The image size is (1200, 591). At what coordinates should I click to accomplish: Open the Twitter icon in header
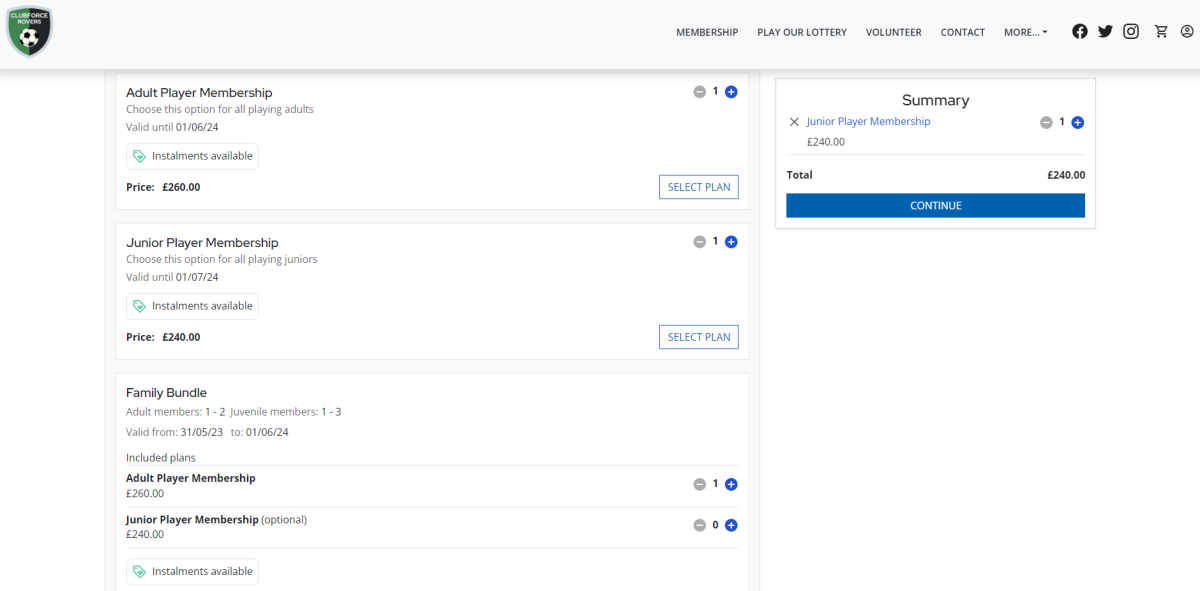(x=1105, y=31)
